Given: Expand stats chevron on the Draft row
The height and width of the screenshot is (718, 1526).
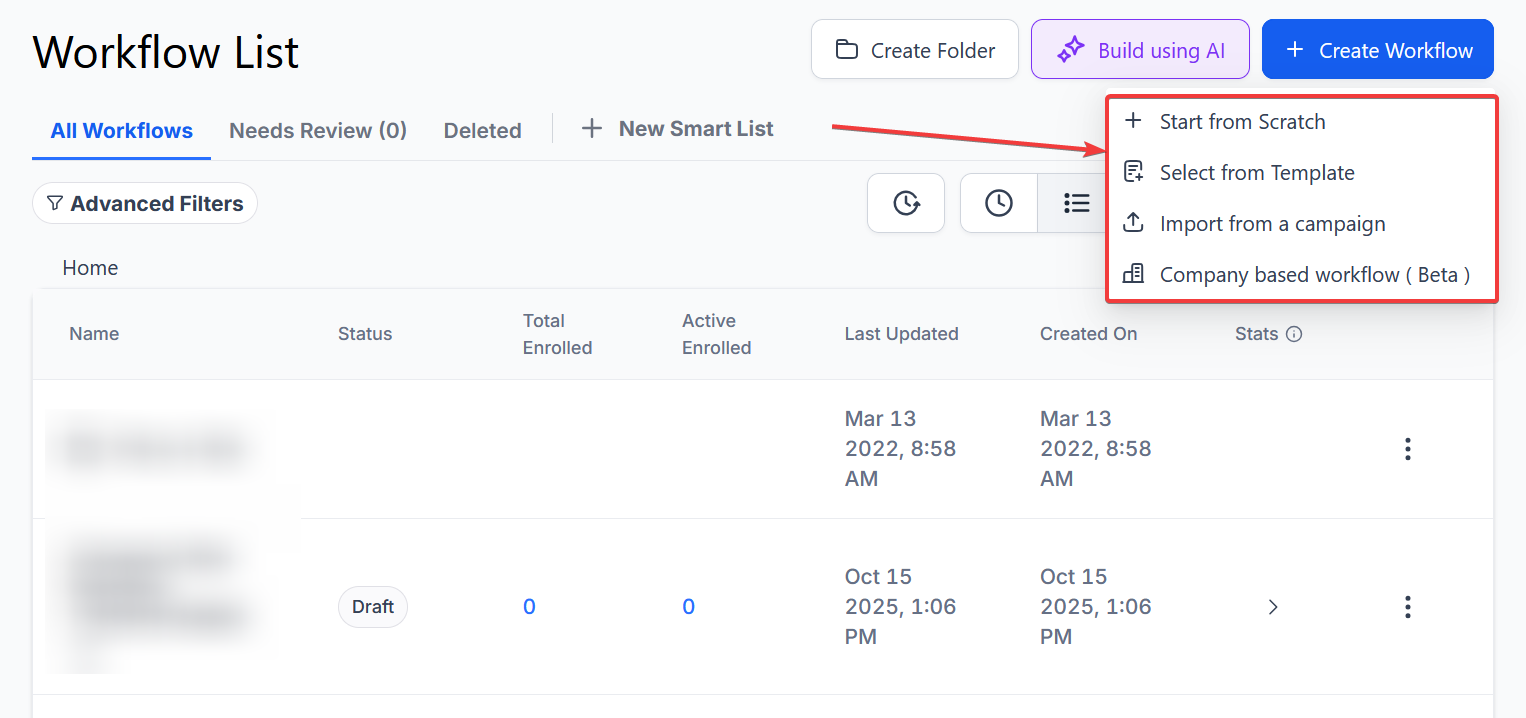Looking at the screenshot, I should pyautogui.click(x=1273, y=607).
